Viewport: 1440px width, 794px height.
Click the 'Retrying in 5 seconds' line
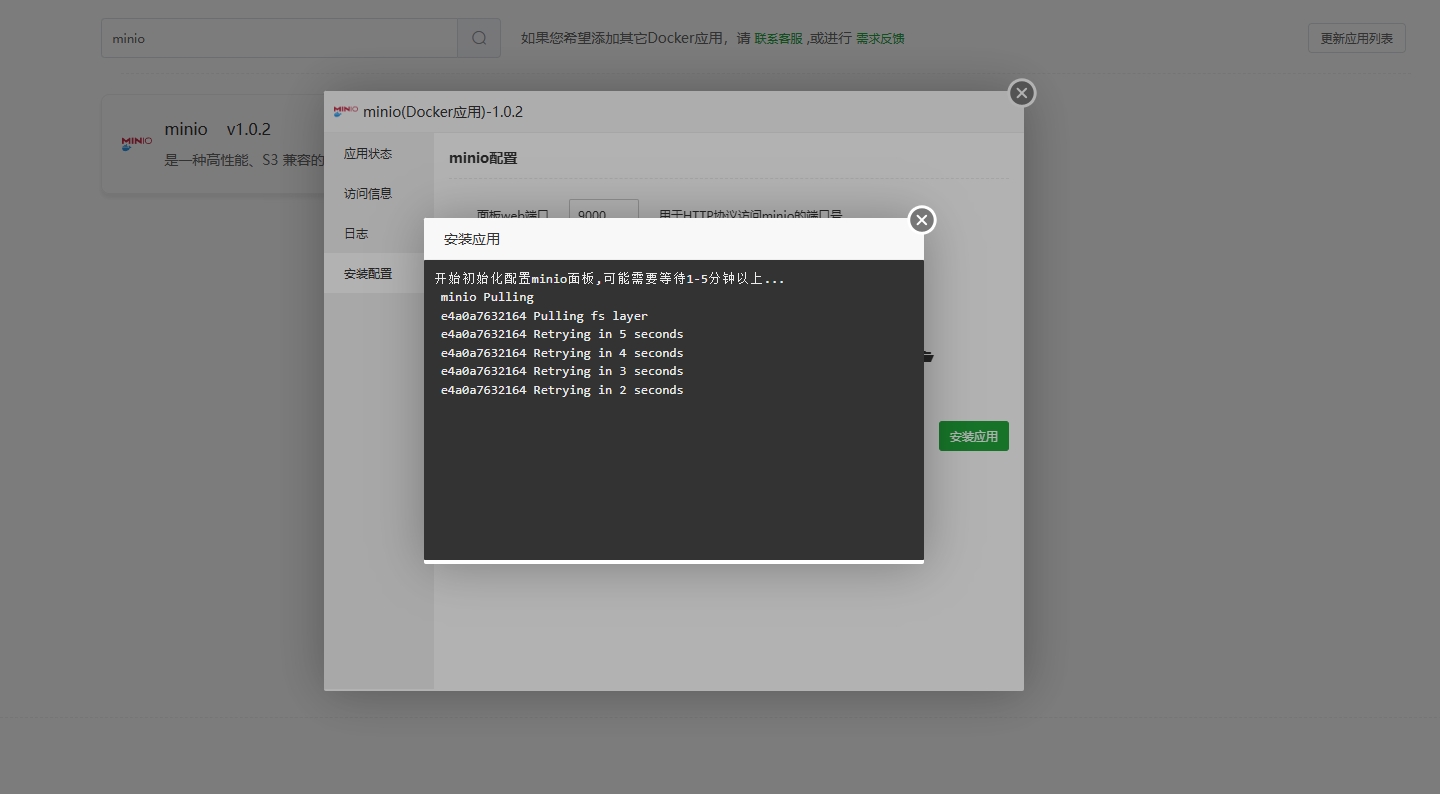(x=562, y=334)
